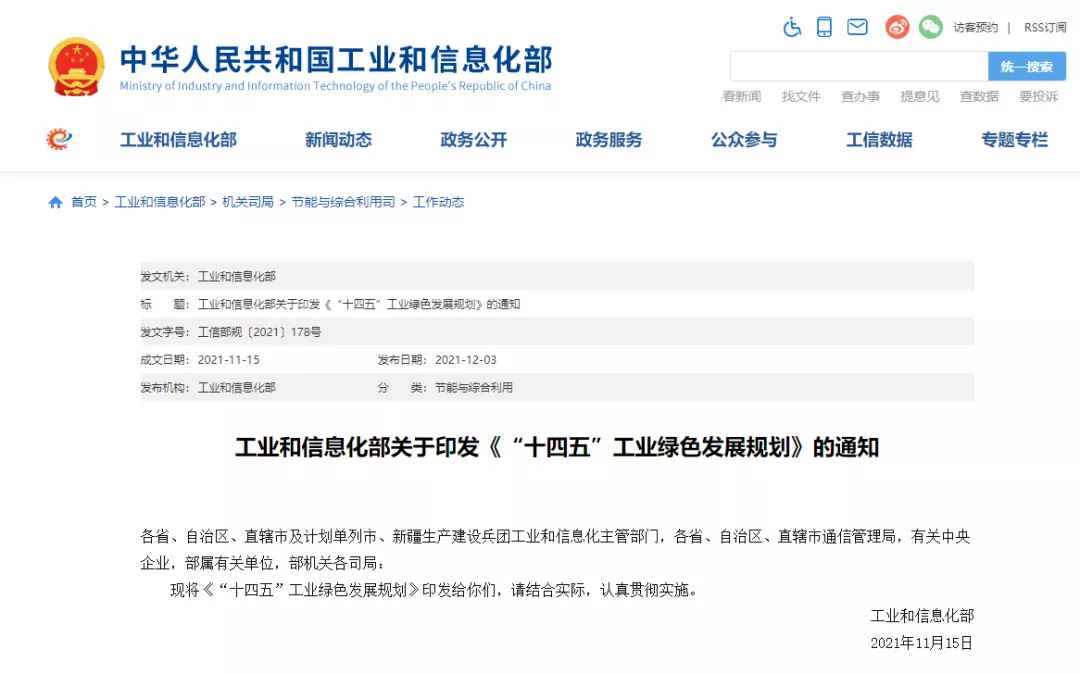Click the email envelope icon
Viewport: 1080px width, 674px height.
(857, 27)
